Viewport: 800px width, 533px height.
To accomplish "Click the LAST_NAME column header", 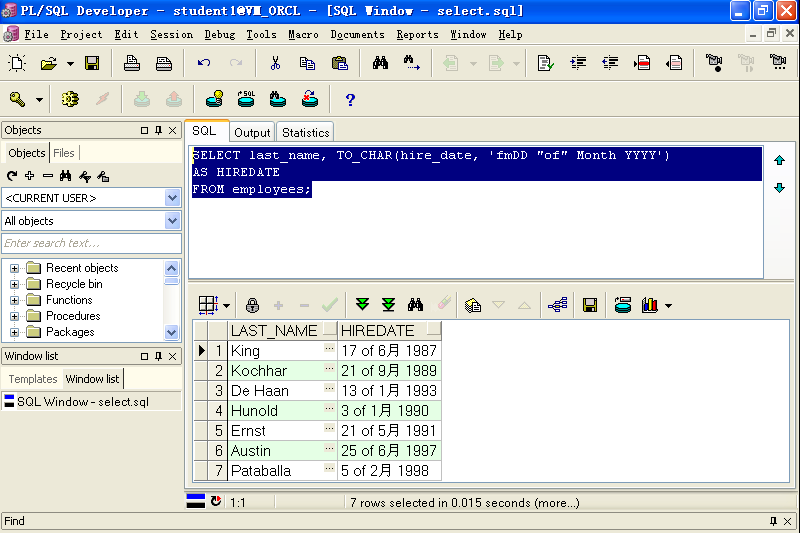I will [273, 330].
